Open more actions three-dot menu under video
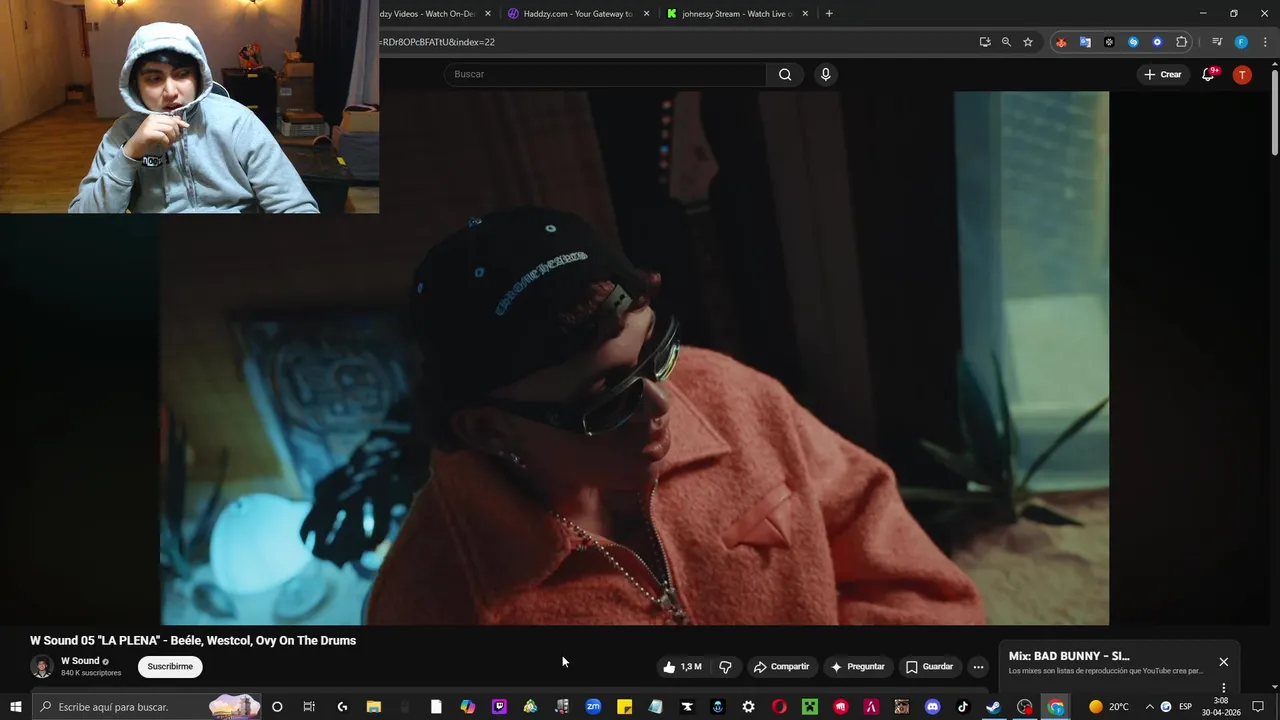The width and height of the screenshot is (1280, 720). (x=978, y=667)
